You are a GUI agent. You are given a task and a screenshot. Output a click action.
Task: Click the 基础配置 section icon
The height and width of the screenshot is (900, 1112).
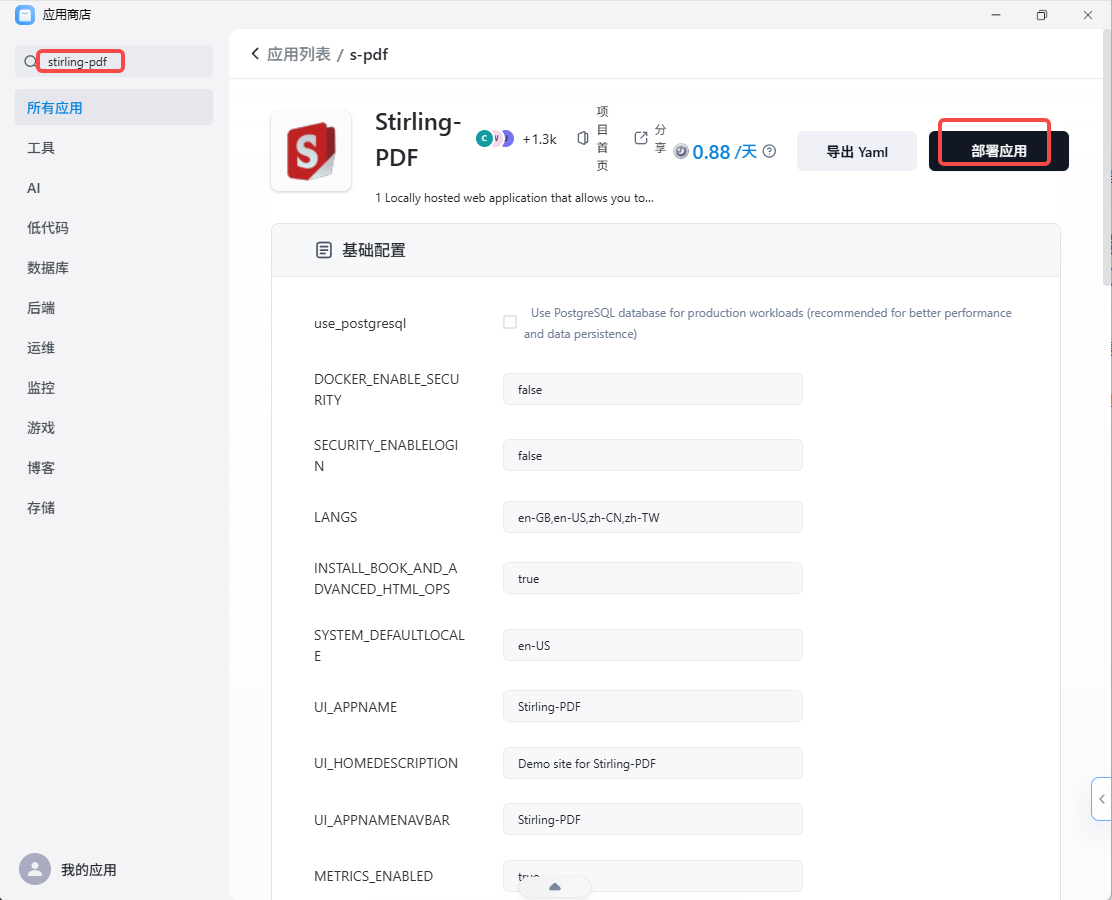click(x=323, y=250)
